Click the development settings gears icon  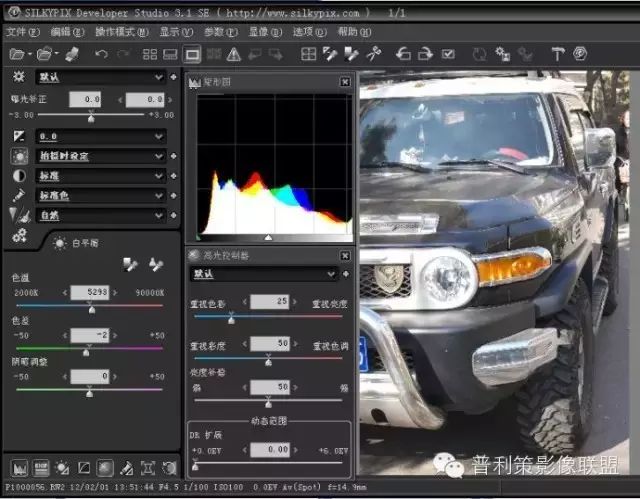point(19,235)
